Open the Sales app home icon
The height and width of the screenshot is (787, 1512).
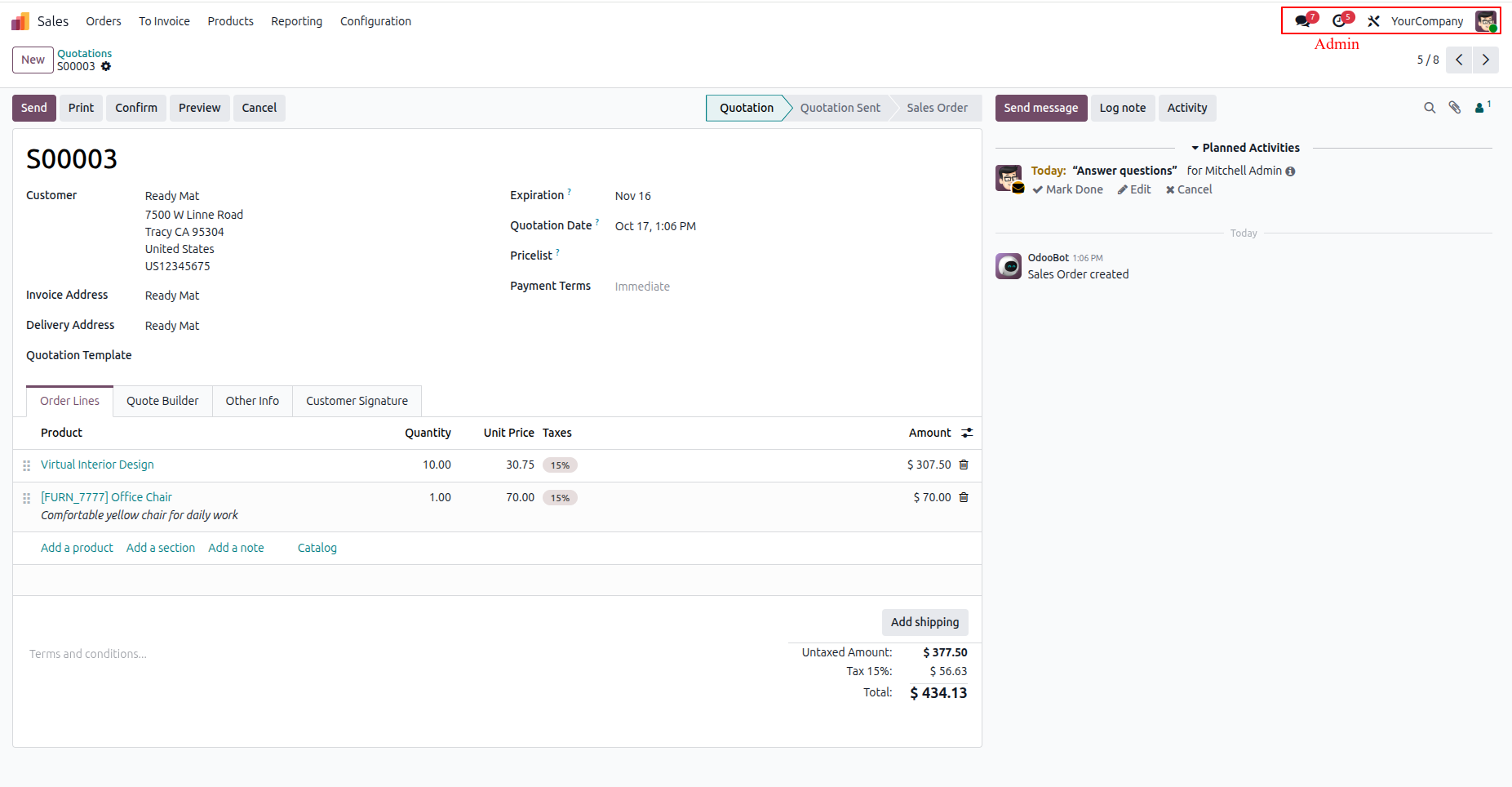click(20, 21)
